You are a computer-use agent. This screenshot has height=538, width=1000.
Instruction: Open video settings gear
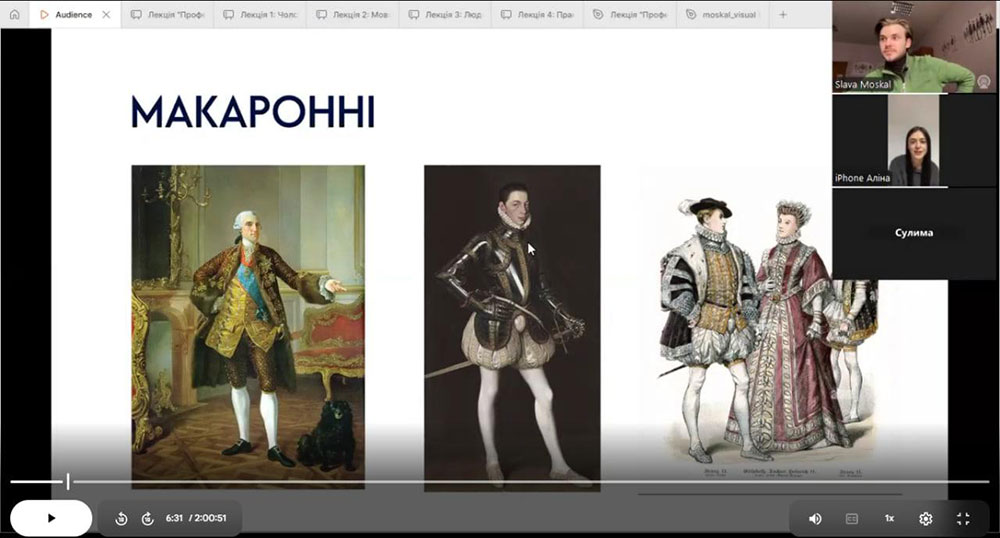point(926,518)
